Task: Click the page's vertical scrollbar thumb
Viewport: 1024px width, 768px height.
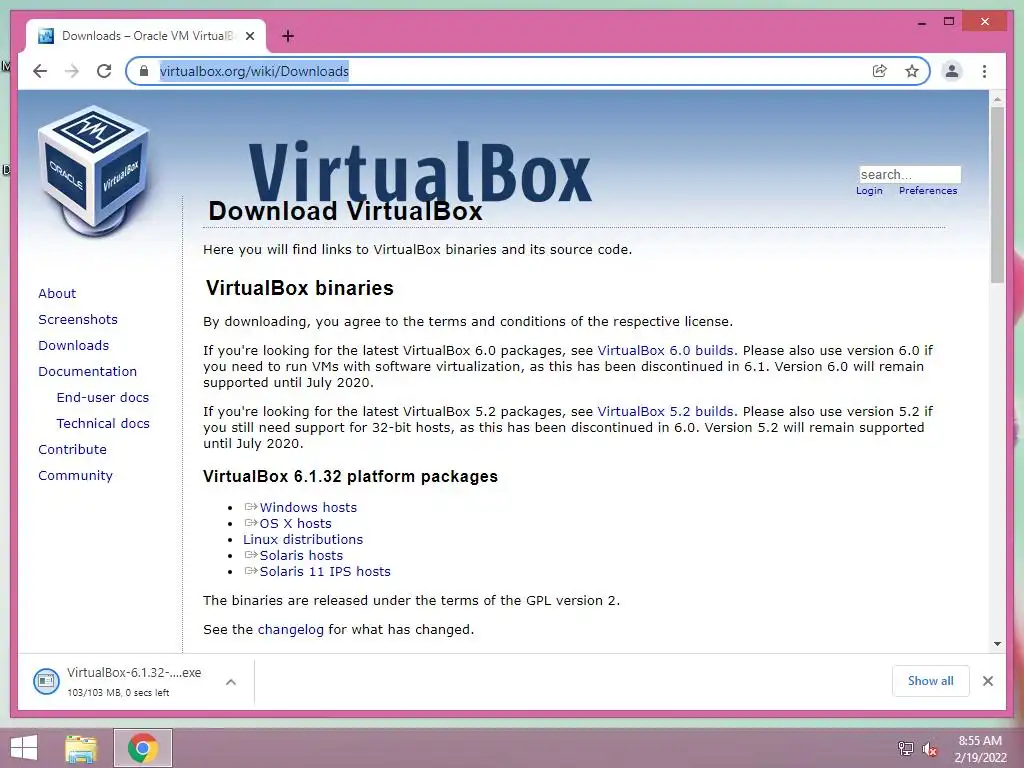Action: 997,195
